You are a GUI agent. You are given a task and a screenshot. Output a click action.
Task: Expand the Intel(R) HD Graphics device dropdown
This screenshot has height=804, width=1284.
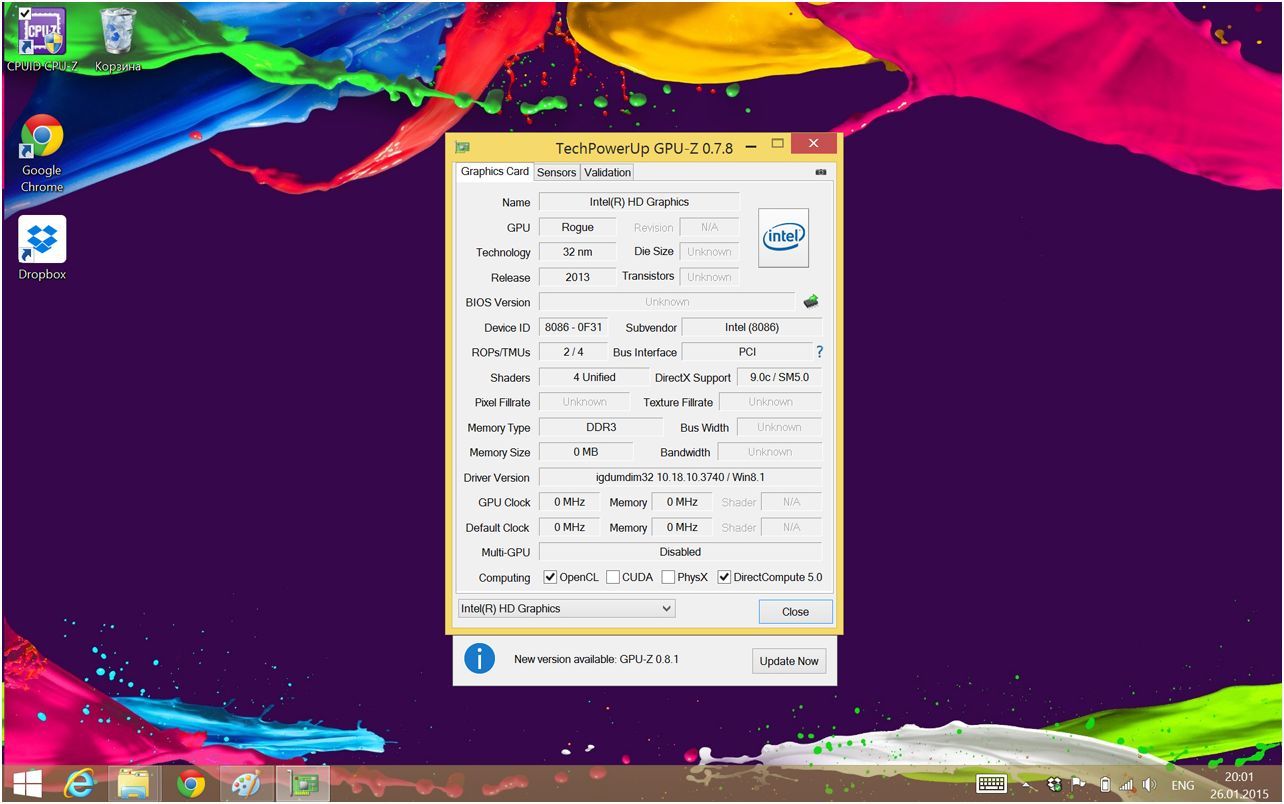566,608
